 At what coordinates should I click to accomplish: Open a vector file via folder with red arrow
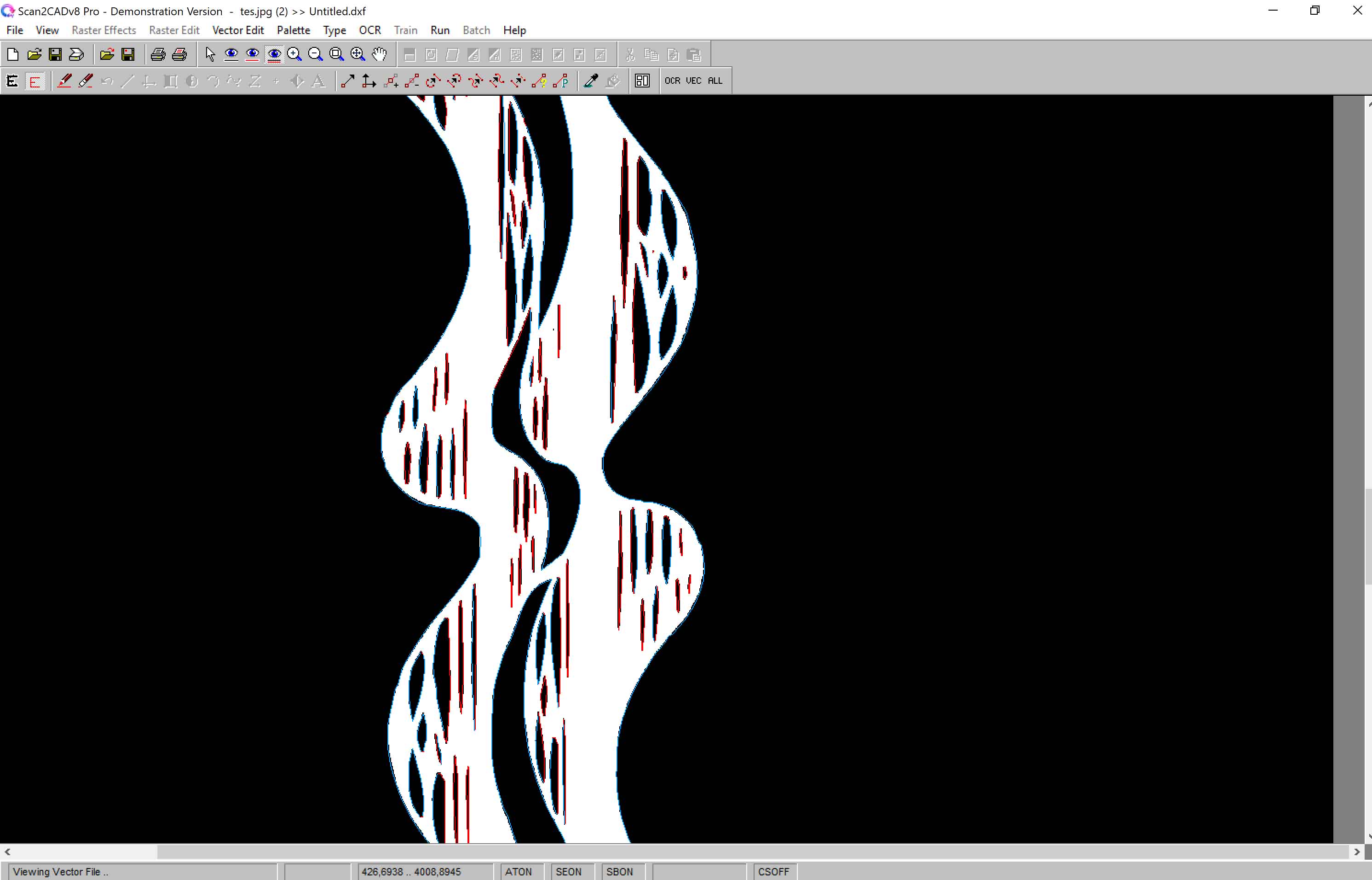[107, 54]
